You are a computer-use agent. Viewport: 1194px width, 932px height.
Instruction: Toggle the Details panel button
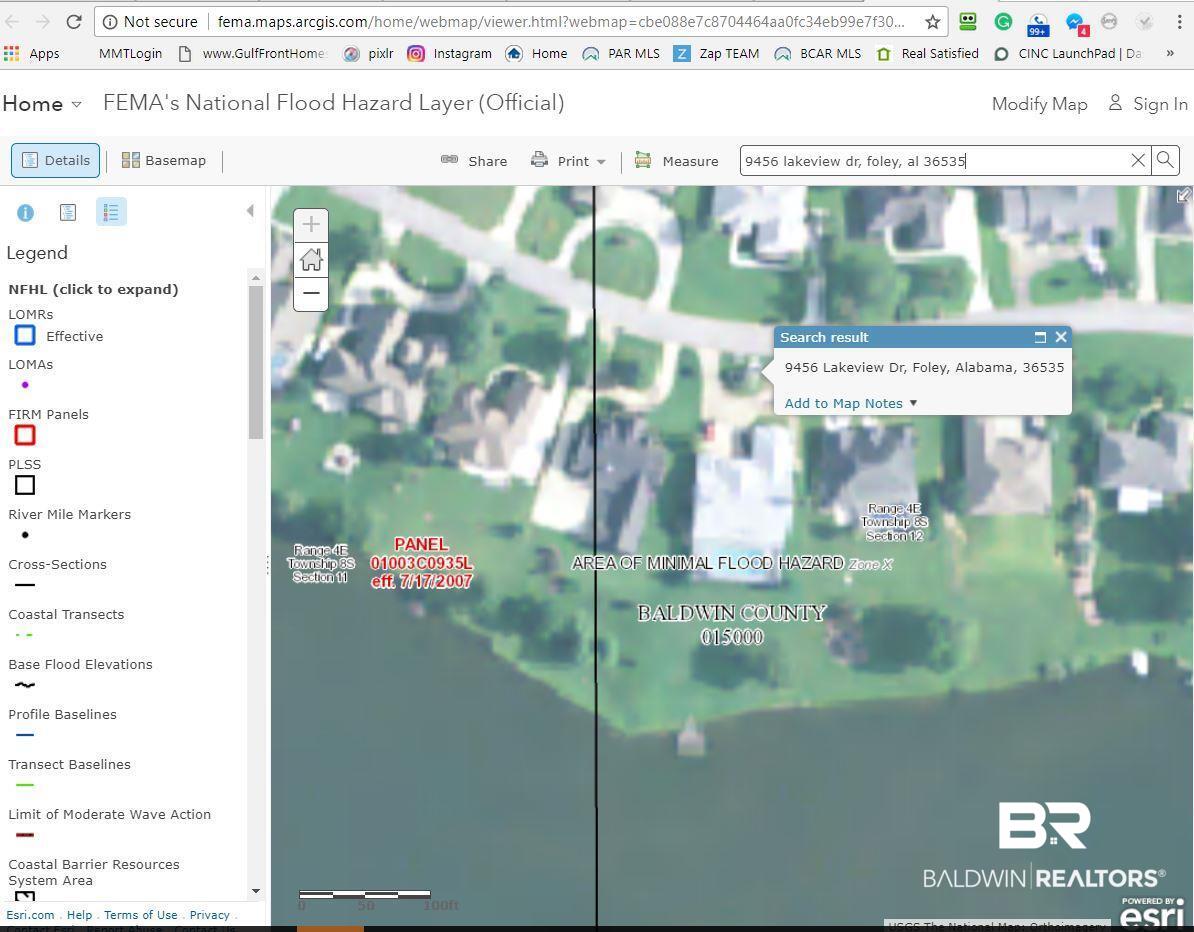[x=56, y=161]
